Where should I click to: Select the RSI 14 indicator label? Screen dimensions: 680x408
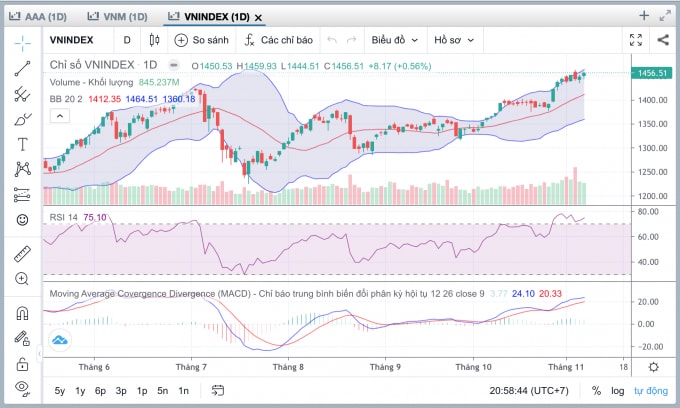(x=64, y=217)
